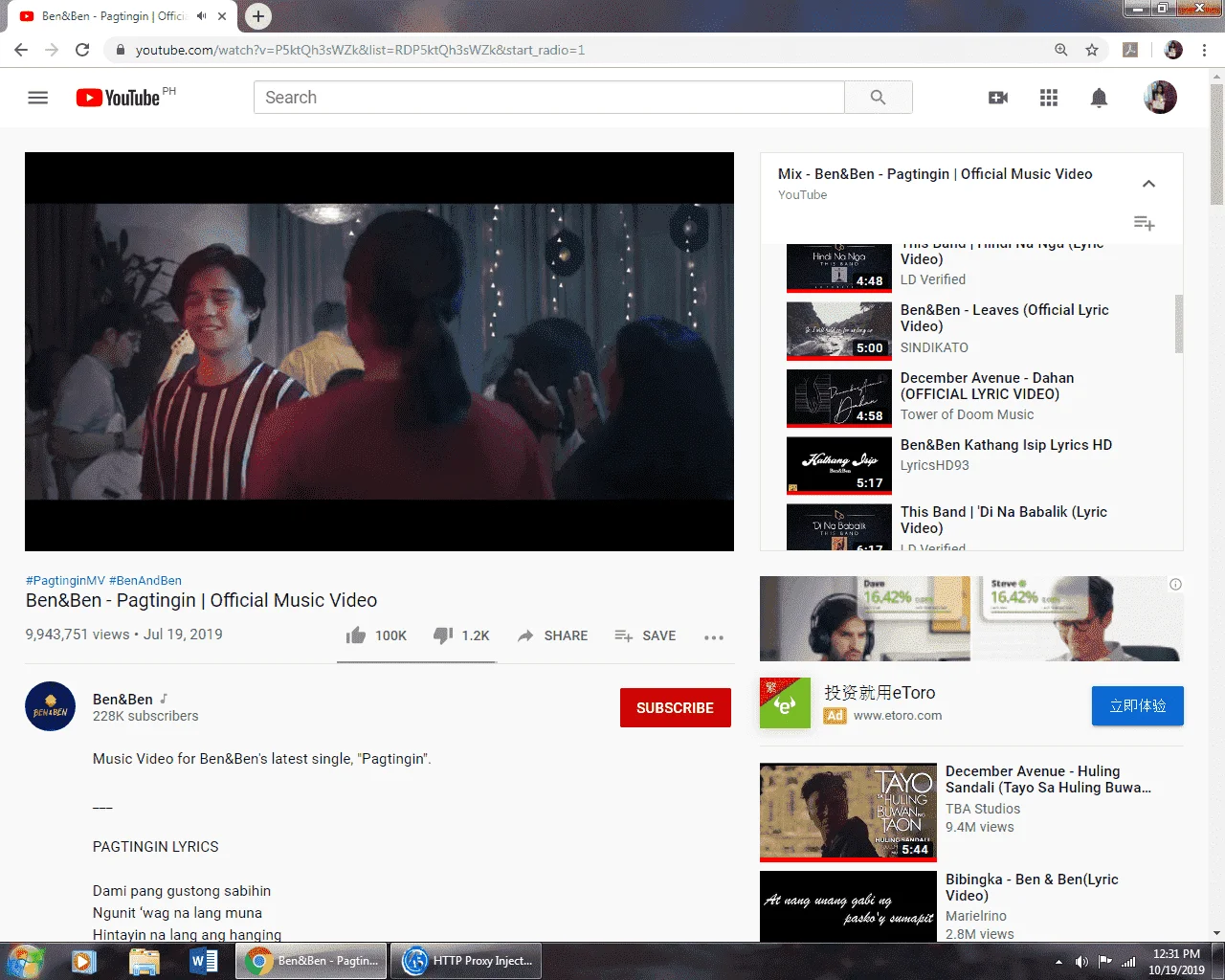Open the create video camera icon
The image size is (1225, 980).
pos(998,98)
